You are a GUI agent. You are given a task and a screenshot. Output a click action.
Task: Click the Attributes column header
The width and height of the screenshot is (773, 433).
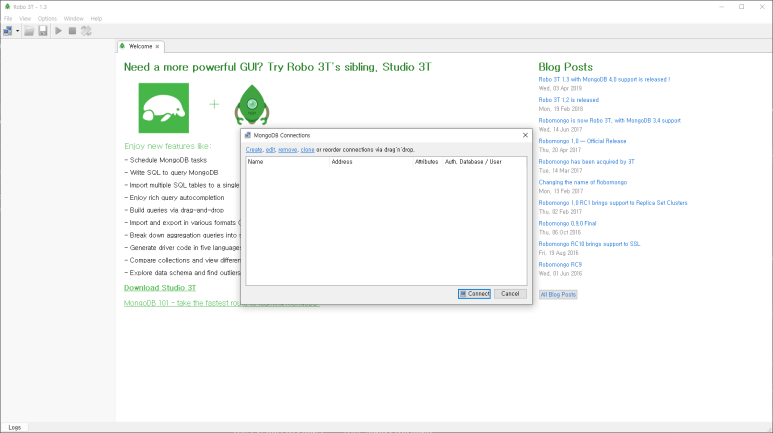coord(427,162)
